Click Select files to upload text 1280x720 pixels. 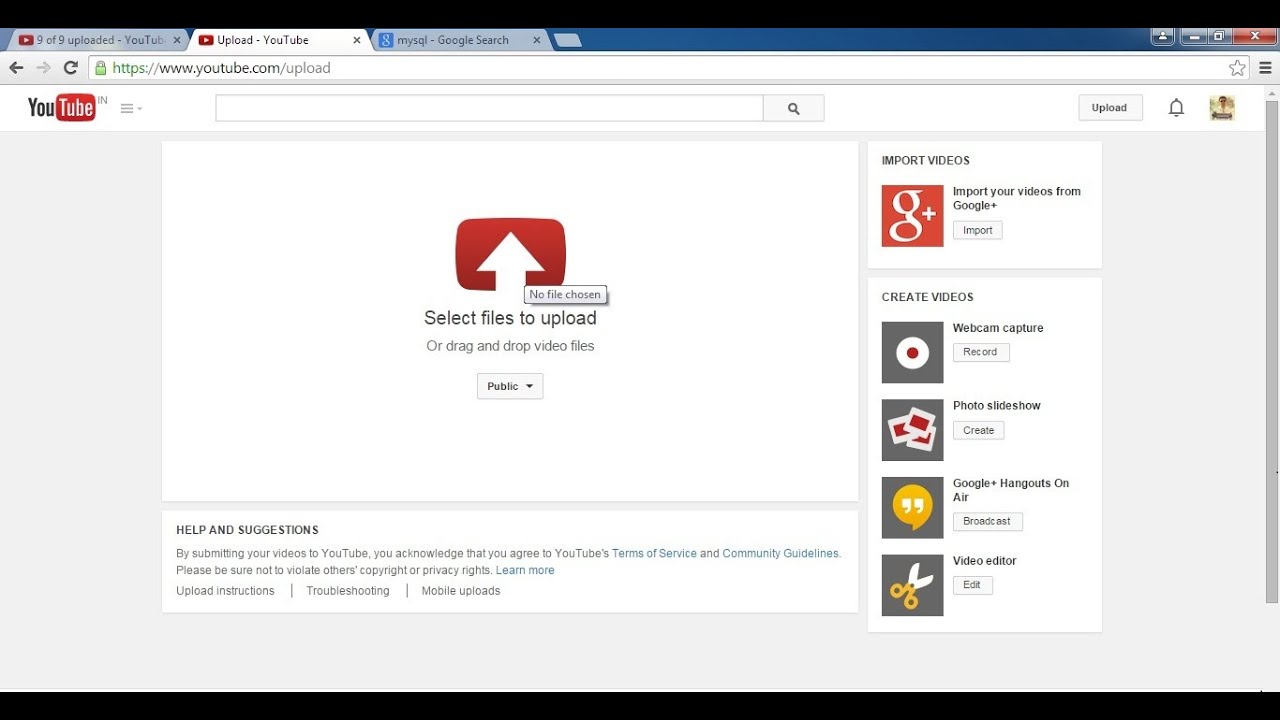point(510,318)
